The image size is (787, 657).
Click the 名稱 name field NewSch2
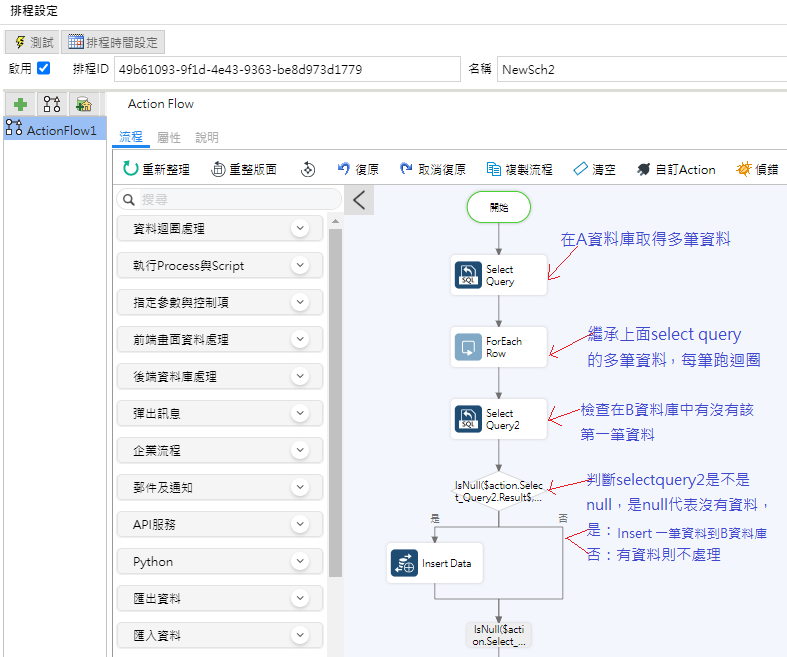[x=641, y=69]
